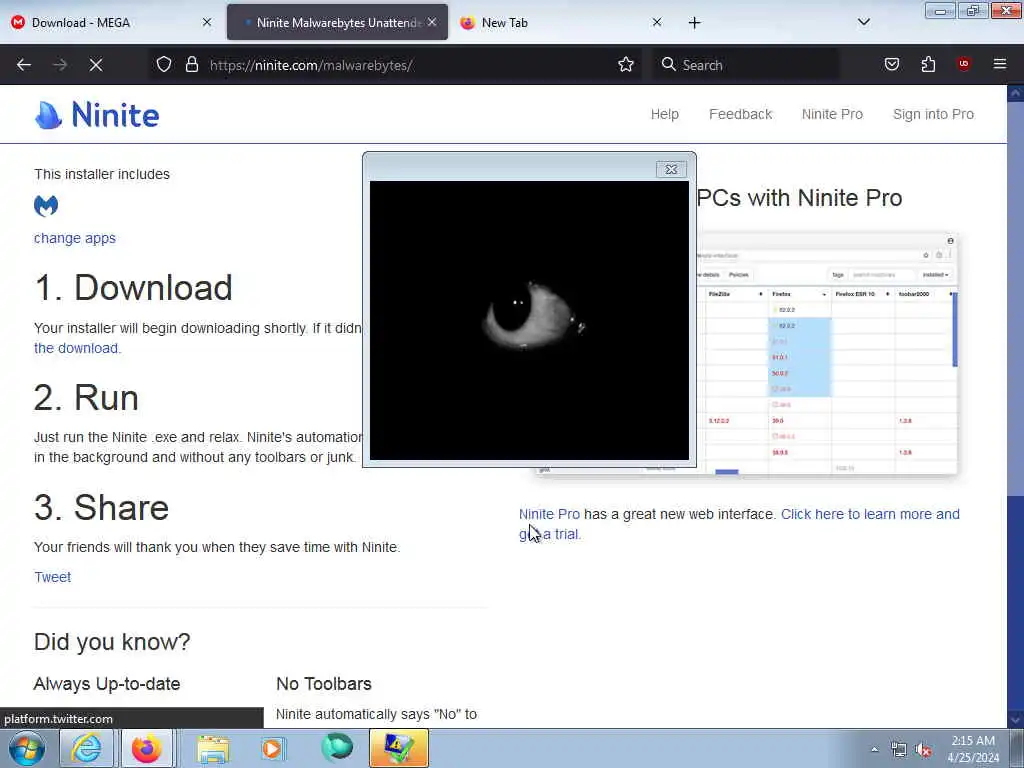Screen dimensions: 1024x768
Task: Close the New Tab tab
Action: pos(657,22)
